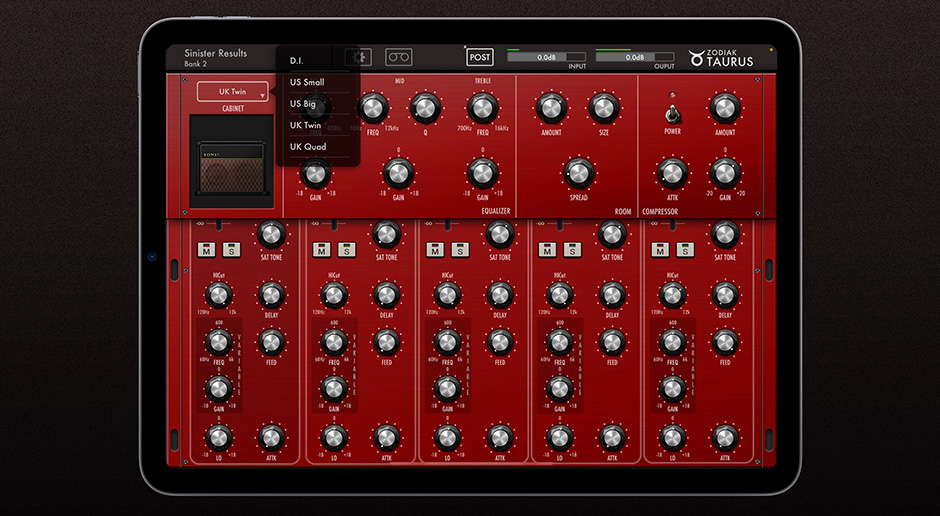Viewport: 940px width, 516px height.
Task: Click the INPUT level meter
Action: (546, 58)
